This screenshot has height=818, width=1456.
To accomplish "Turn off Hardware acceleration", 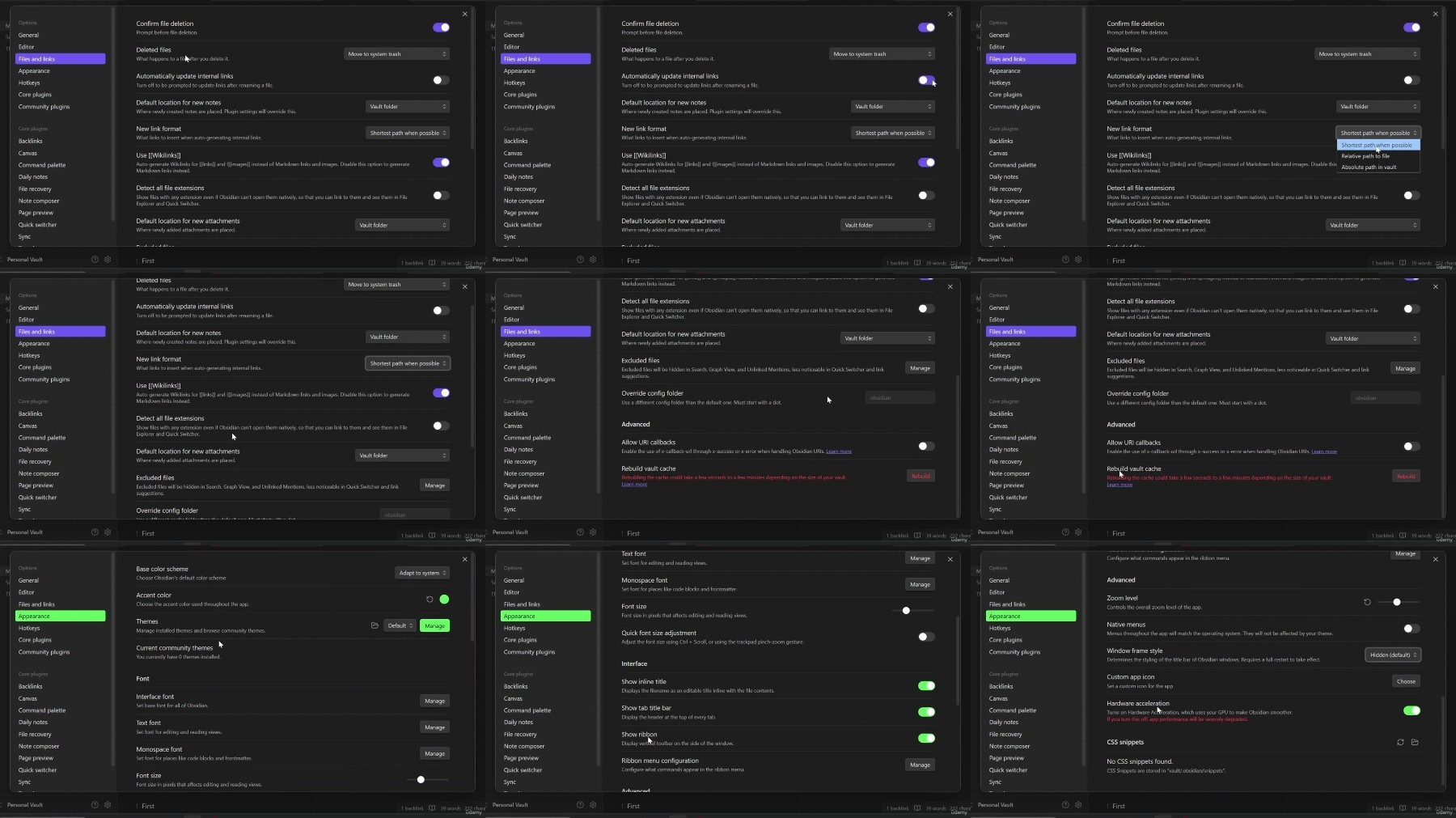I will tap(1412, 710).
